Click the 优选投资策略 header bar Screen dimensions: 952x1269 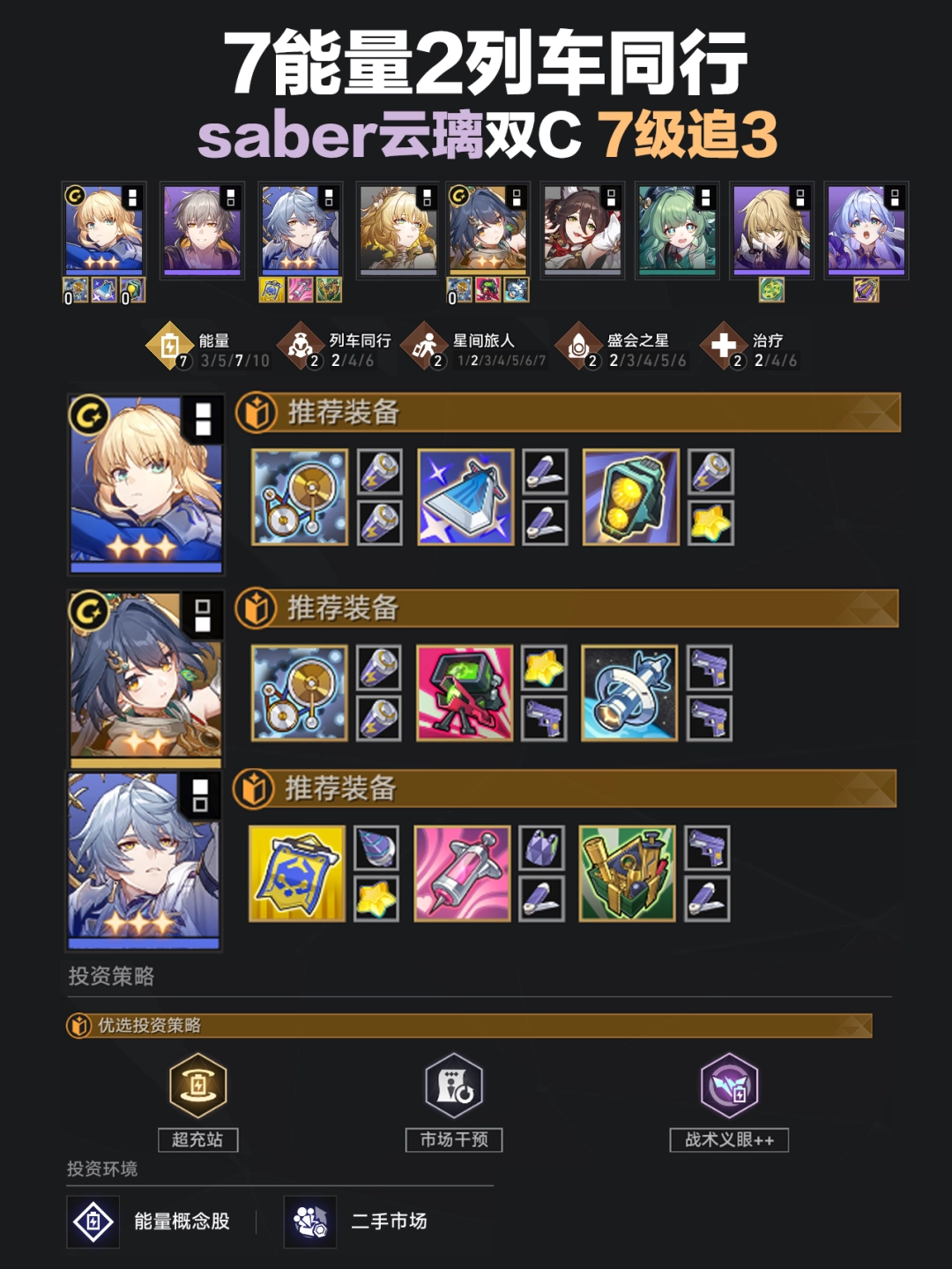click(470, 1026)
